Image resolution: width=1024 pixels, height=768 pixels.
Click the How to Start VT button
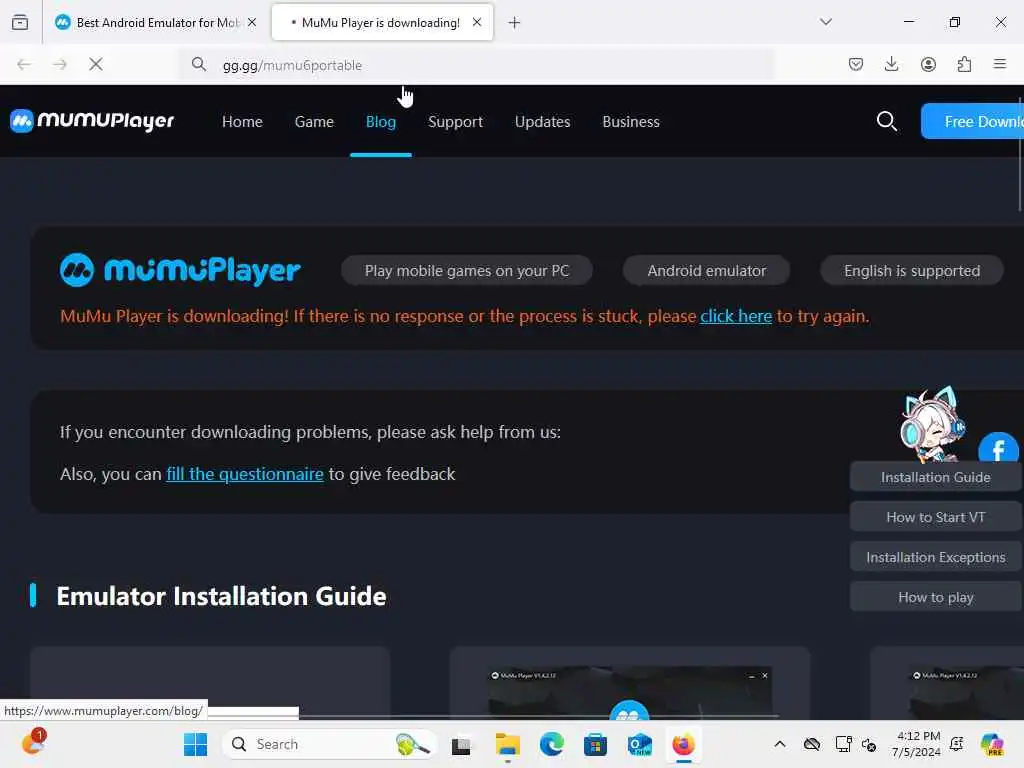(x=935, y=517)
